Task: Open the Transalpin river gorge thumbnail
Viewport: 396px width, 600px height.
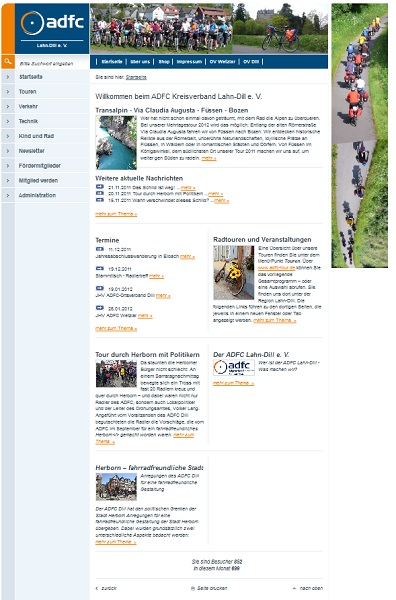Action: point(116,142)
